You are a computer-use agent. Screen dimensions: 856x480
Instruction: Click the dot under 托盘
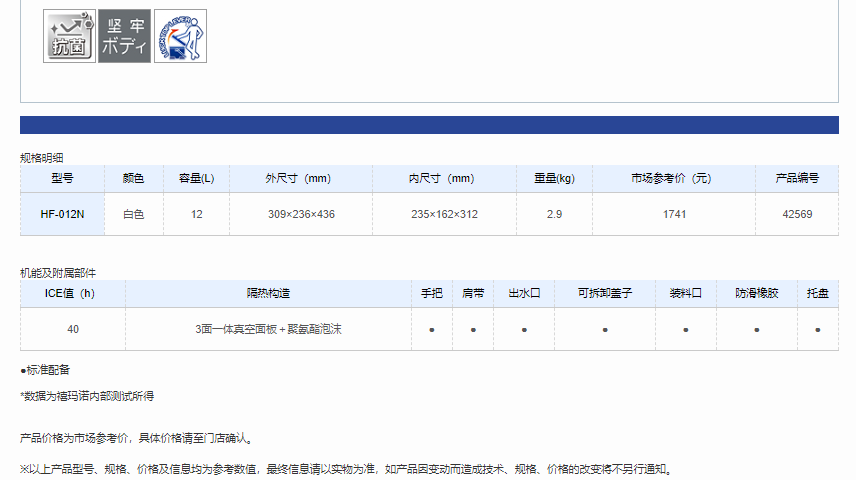pos(818,330)
